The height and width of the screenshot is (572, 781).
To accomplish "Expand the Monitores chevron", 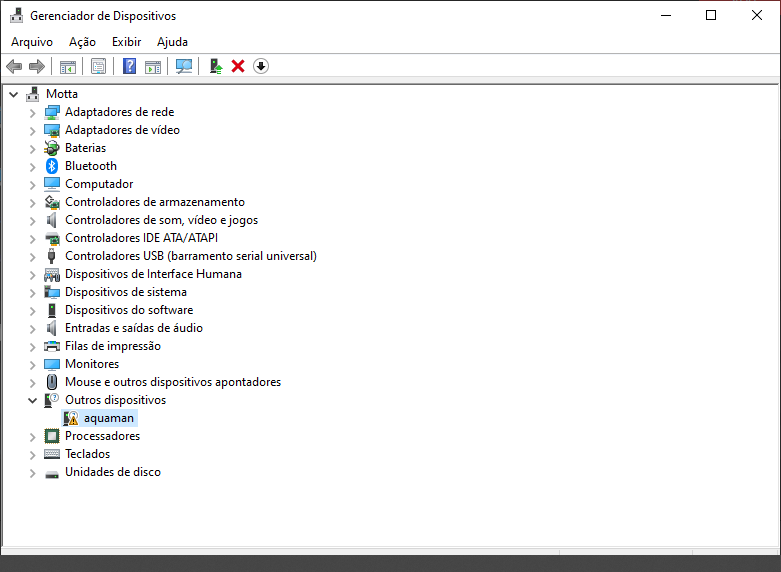I will pyautogui.click(x=32, y=365).
